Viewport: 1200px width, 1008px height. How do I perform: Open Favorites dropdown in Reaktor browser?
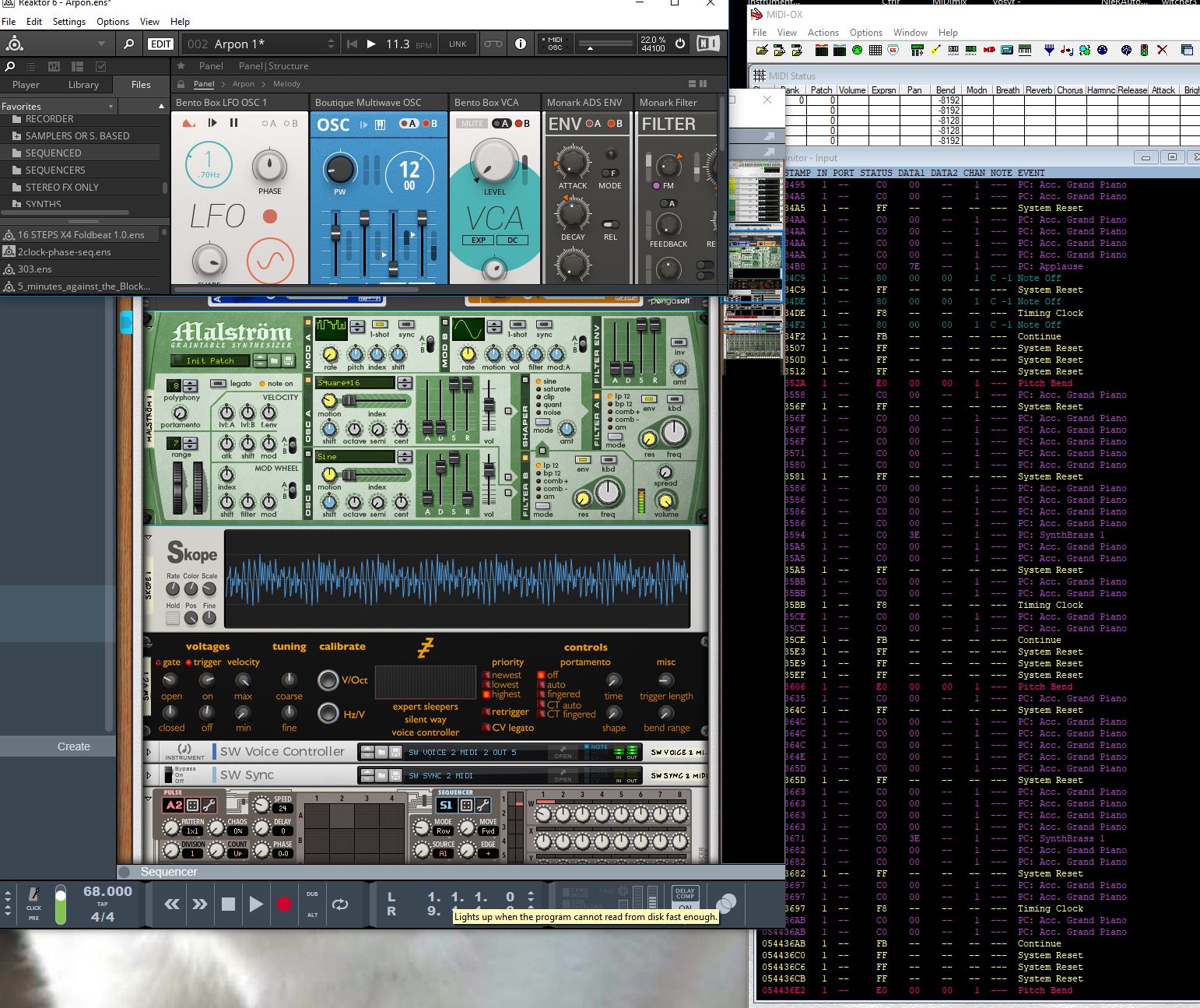(x=111, y=107)
